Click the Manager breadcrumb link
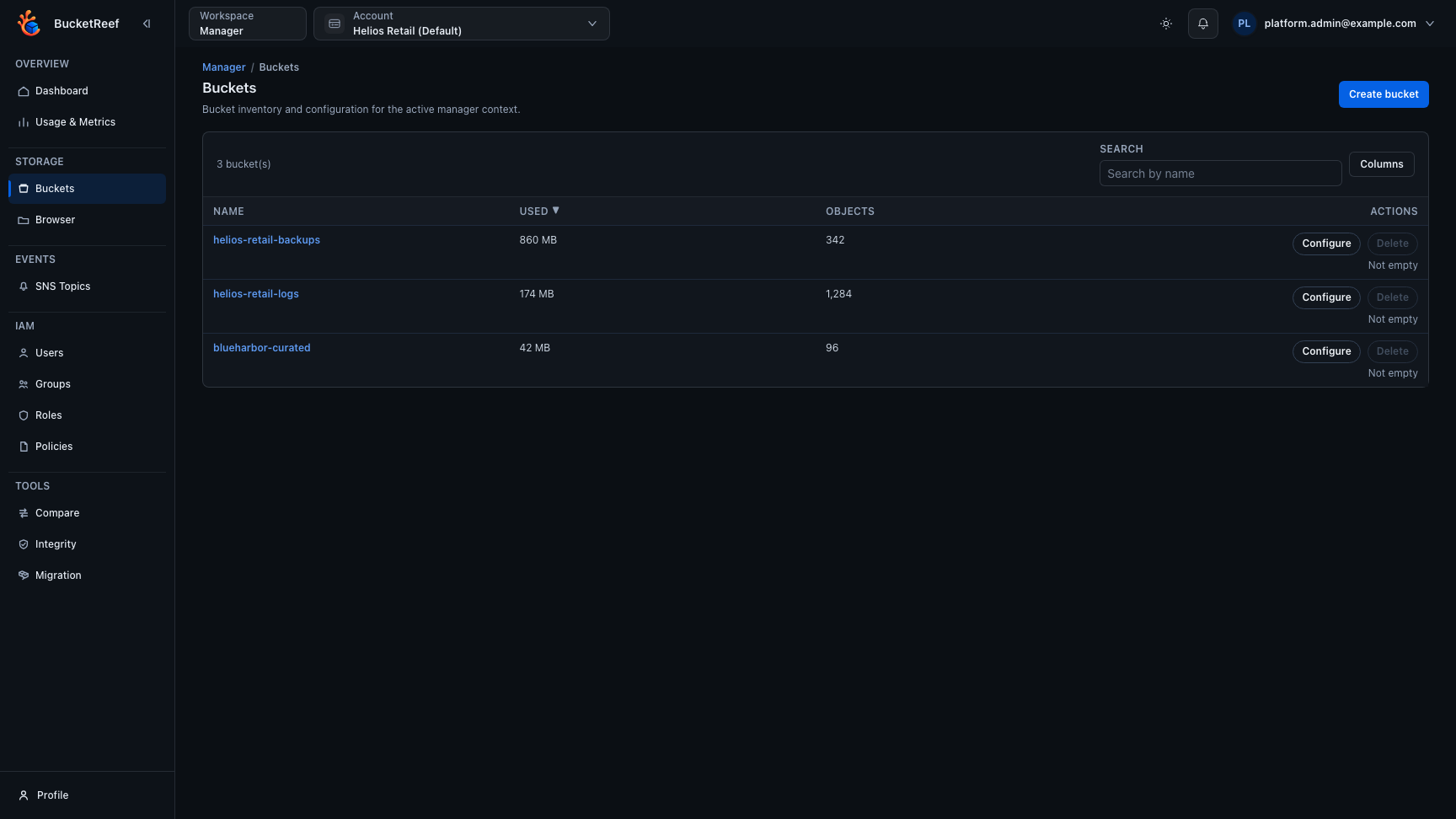This screenshot has height=819, width=1456. click(x=224, y=67)
